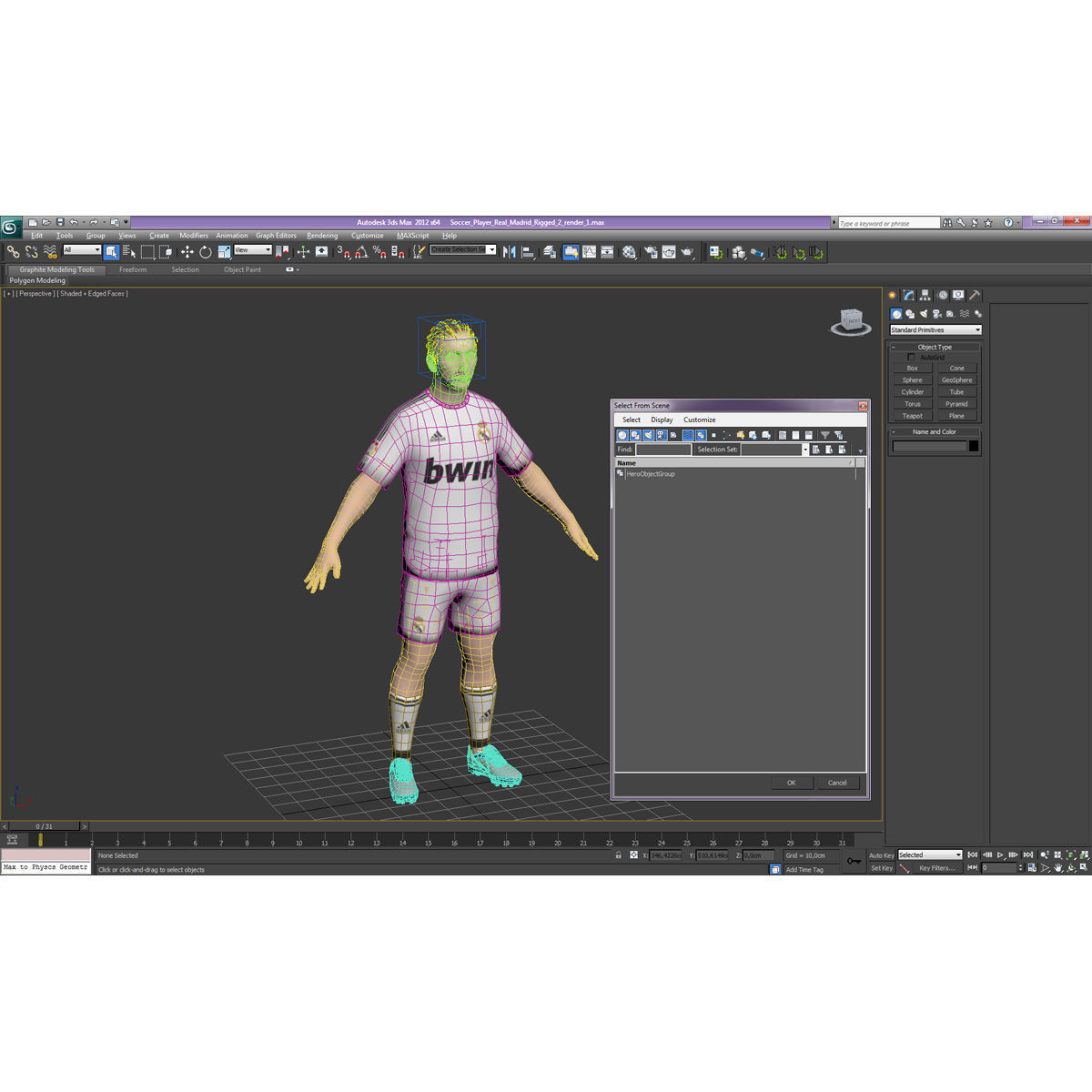
Task: Toggle Percent Snap on main toolbar
Action: pos(380,252)
